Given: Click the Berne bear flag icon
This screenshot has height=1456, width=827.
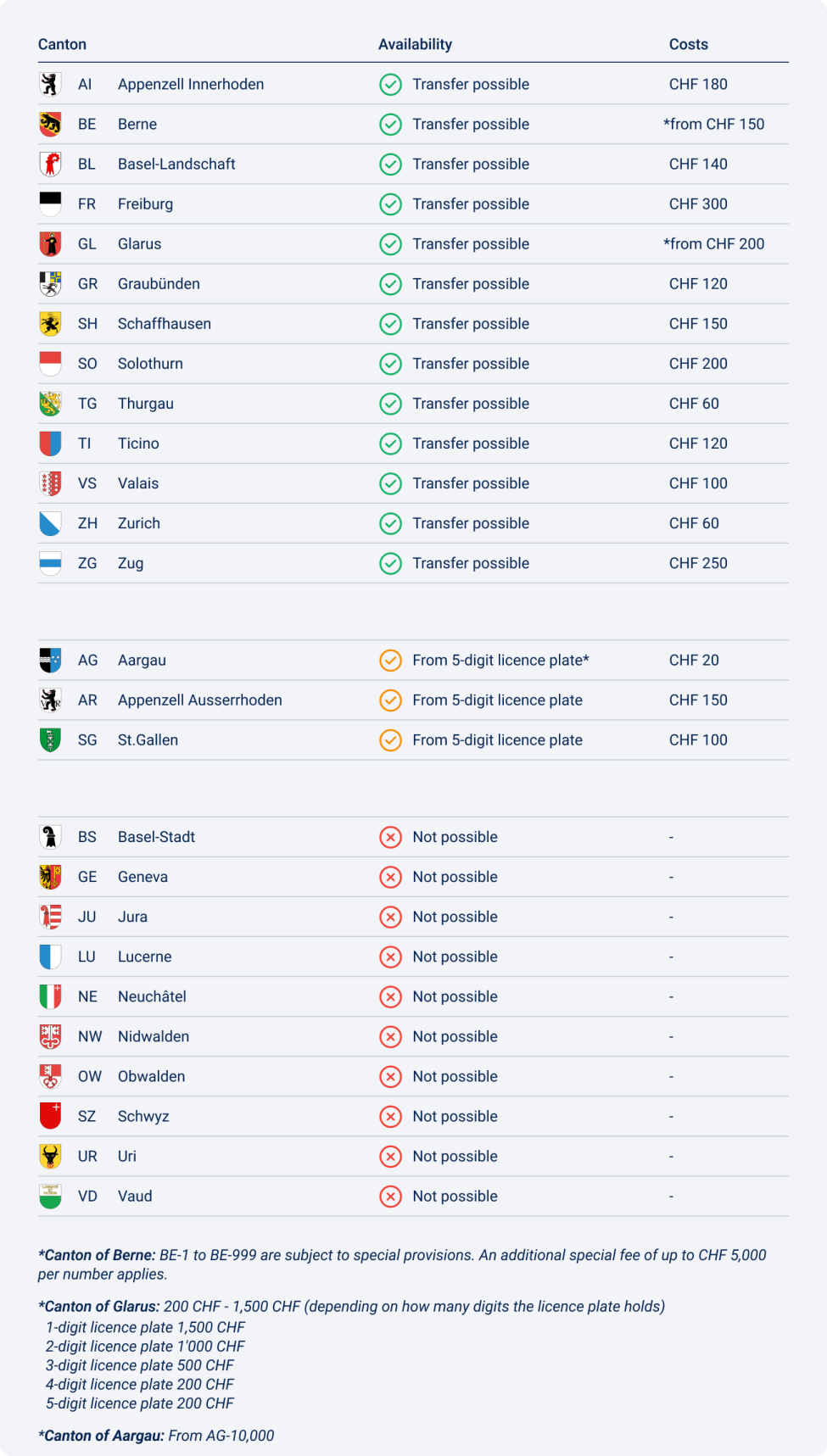Looking at the screenshot, I should 50,124.
